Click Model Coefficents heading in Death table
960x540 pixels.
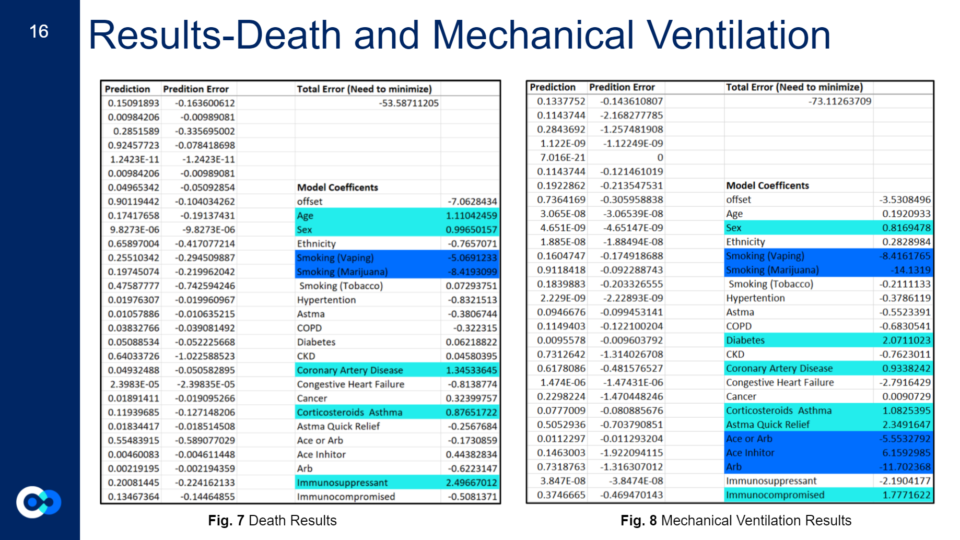(x=337, y=187)
